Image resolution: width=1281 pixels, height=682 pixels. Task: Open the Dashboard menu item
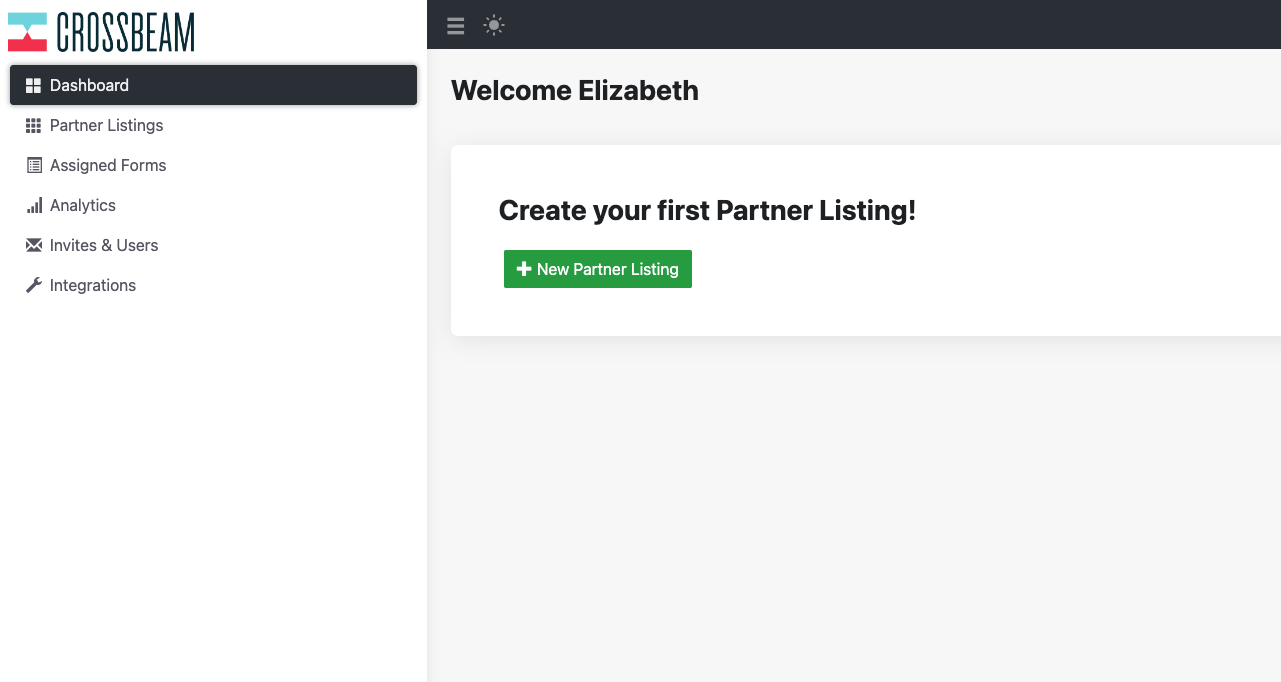pos(213,85)
